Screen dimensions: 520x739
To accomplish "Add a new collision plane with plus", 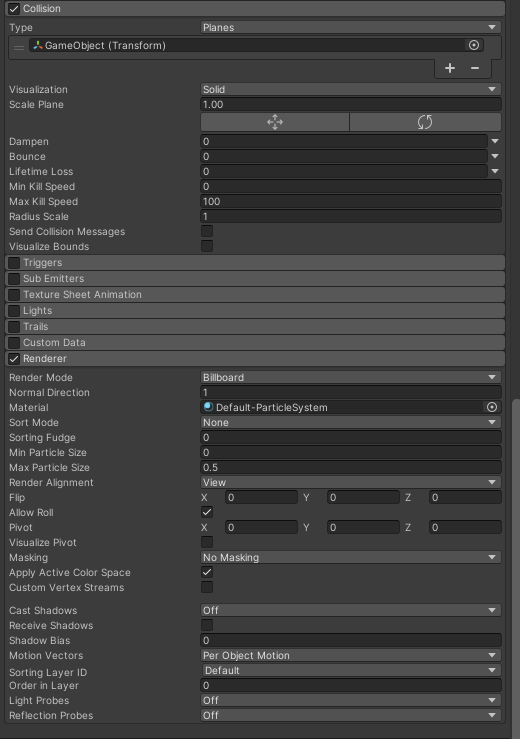I will click(x=450, y=68).
